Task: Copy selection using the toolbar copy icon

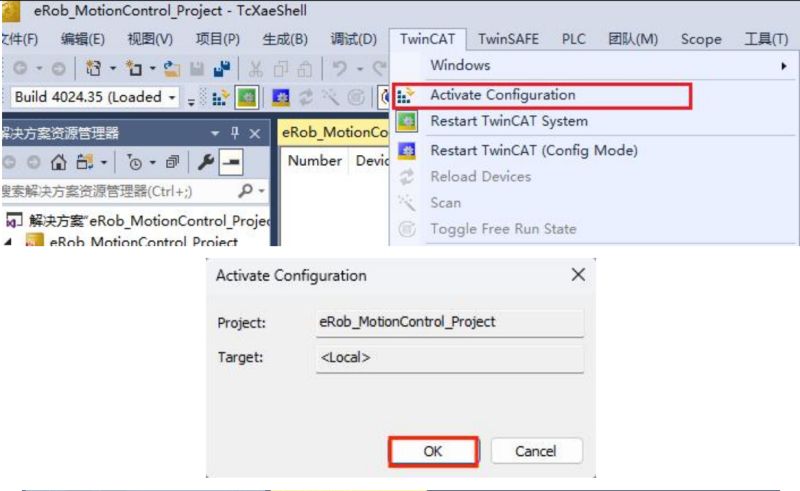Action: click(281, 69)
